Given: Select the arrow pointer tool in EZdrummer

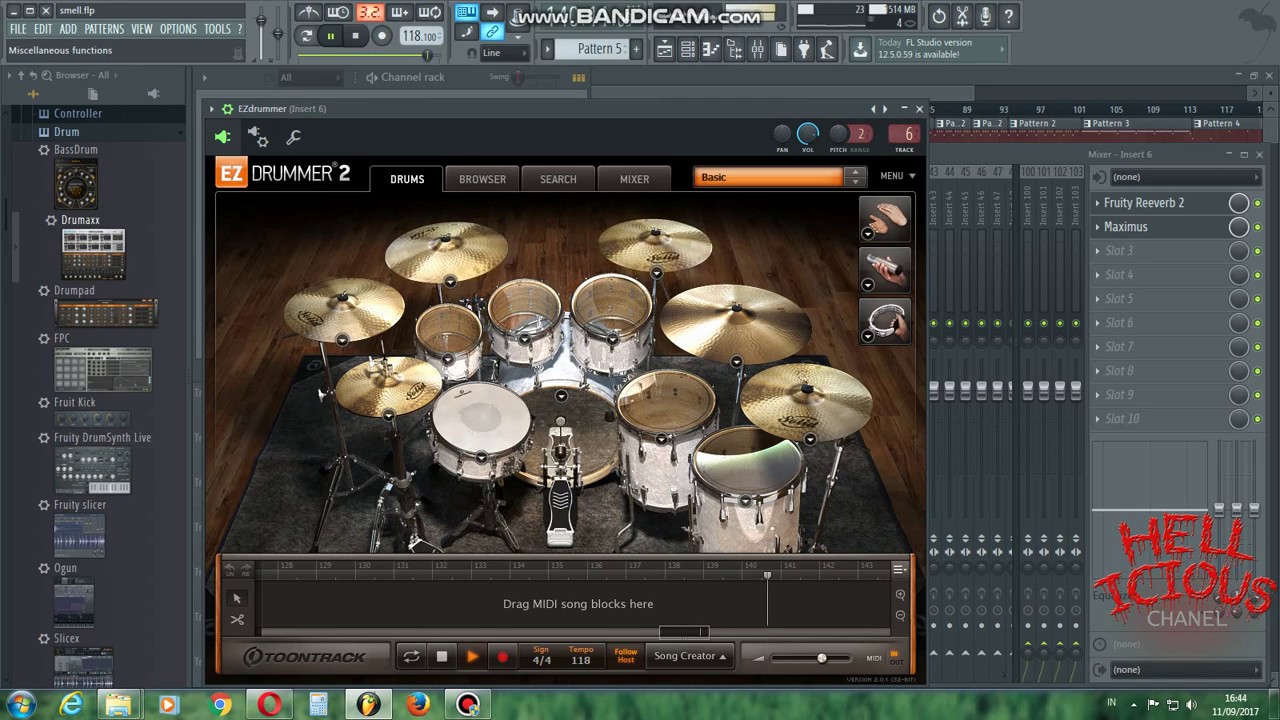Looking at the screenshot, I should (237, 598).
